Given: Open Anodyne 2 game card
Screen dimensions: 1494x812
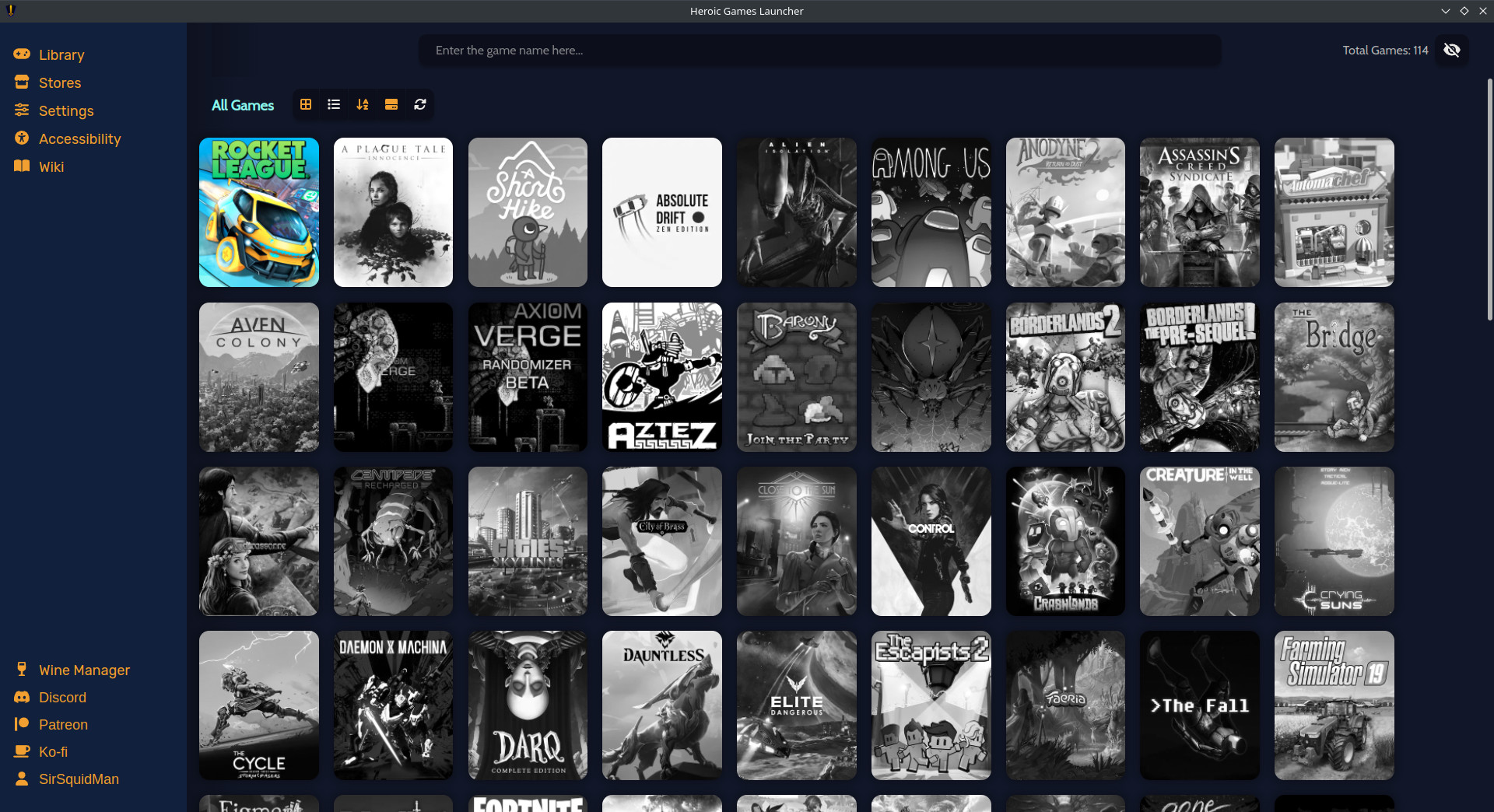Looking at the screenshot, I should (x=1065, y=212).
